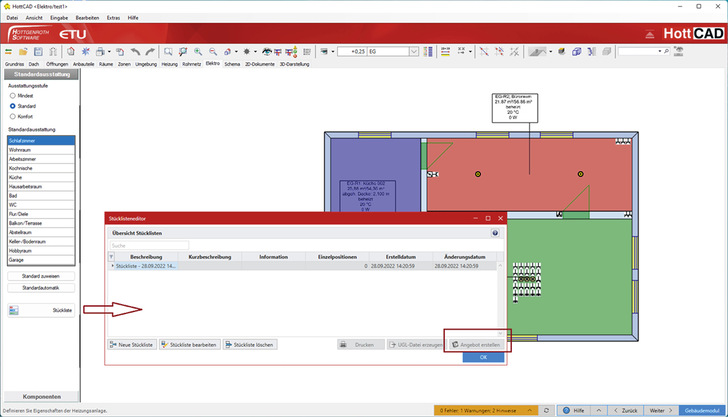Click the Suche search field
This screenshot has height=417, width=728.
148,245
